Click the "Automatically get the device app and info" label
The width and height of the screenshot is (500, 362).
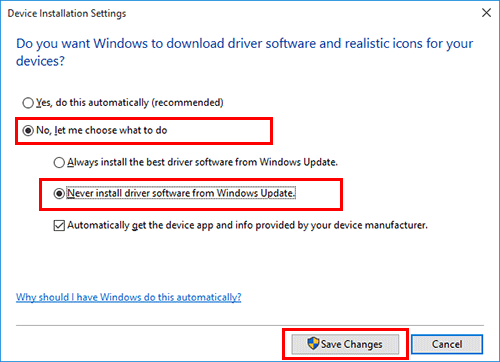click(247, 226)
